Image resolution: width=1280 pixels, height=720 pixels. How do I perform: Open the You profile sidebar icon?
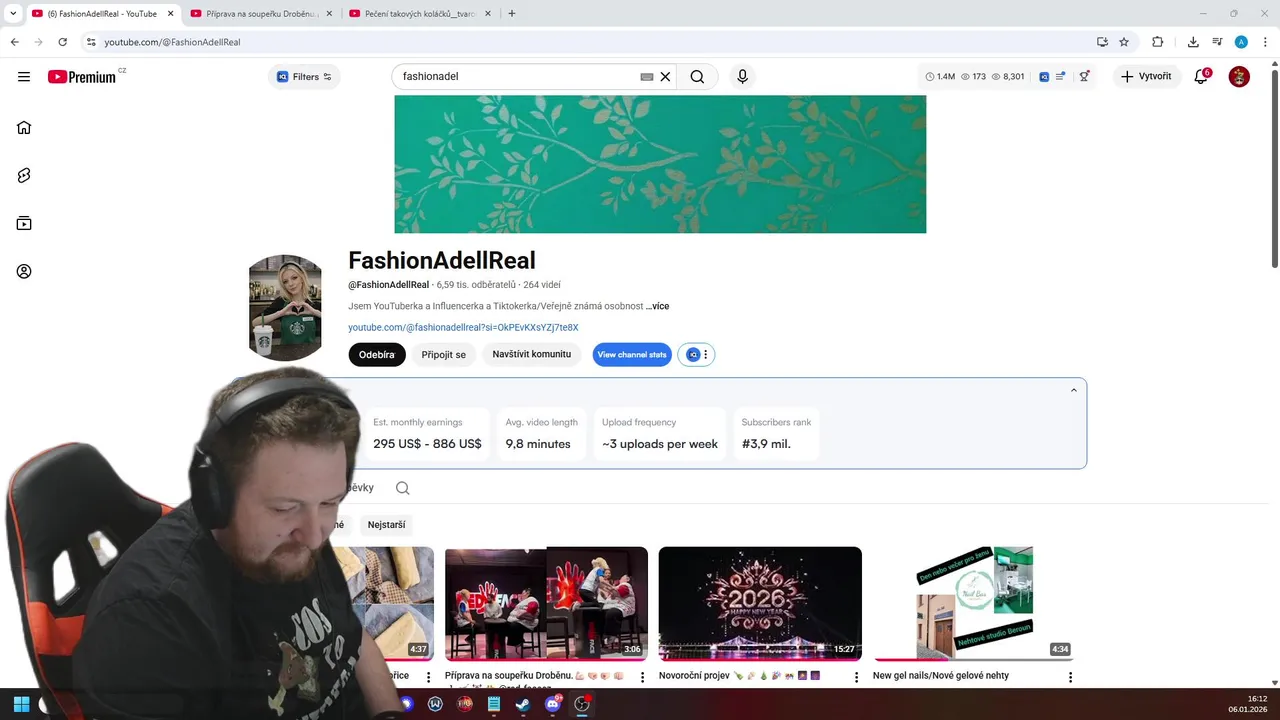click(x=24, y=271)
